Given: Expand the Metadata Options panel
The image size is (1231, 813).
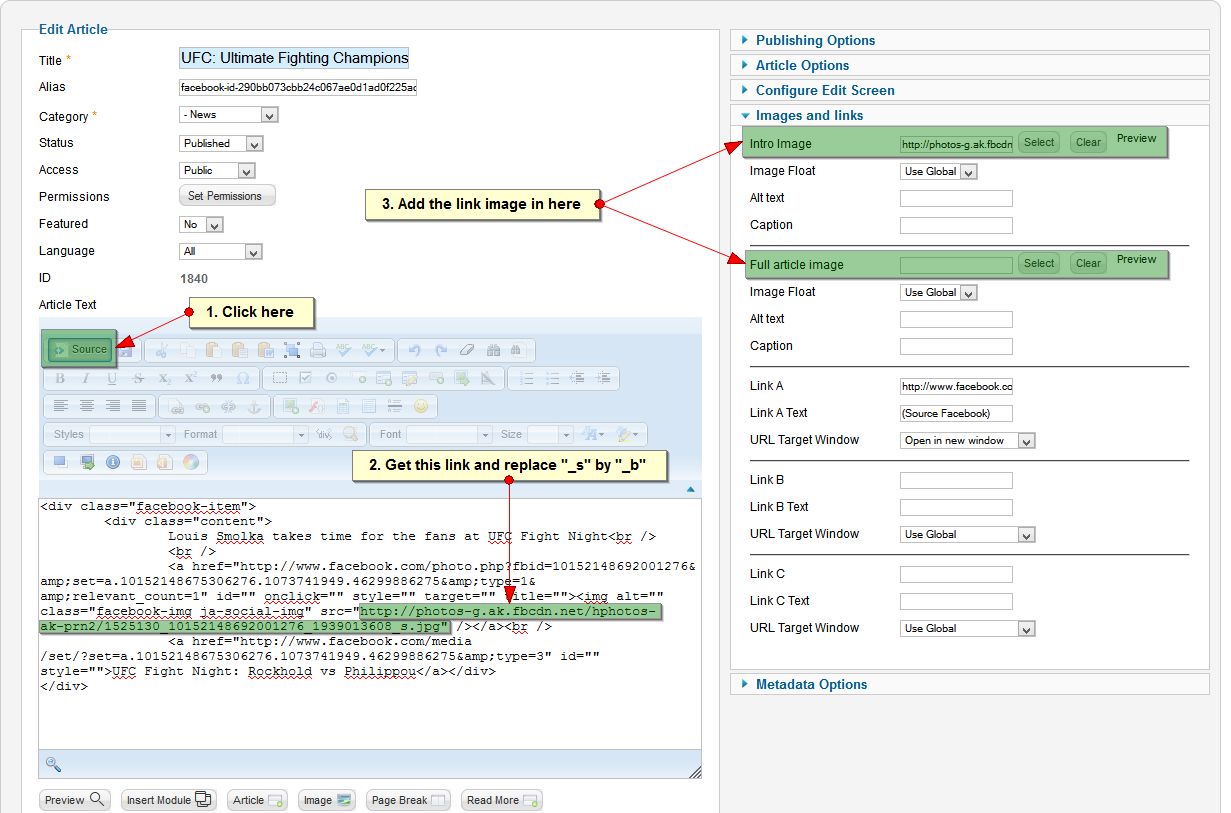Looking at the screenshot, I should (x=811, y=684).
